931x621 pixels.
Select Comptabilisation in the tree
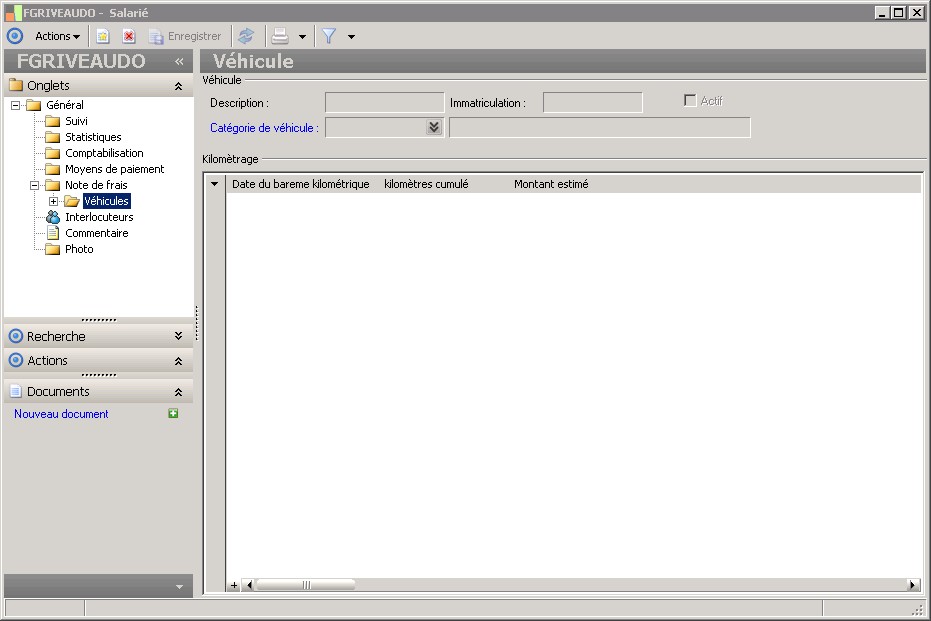(104, 153)
